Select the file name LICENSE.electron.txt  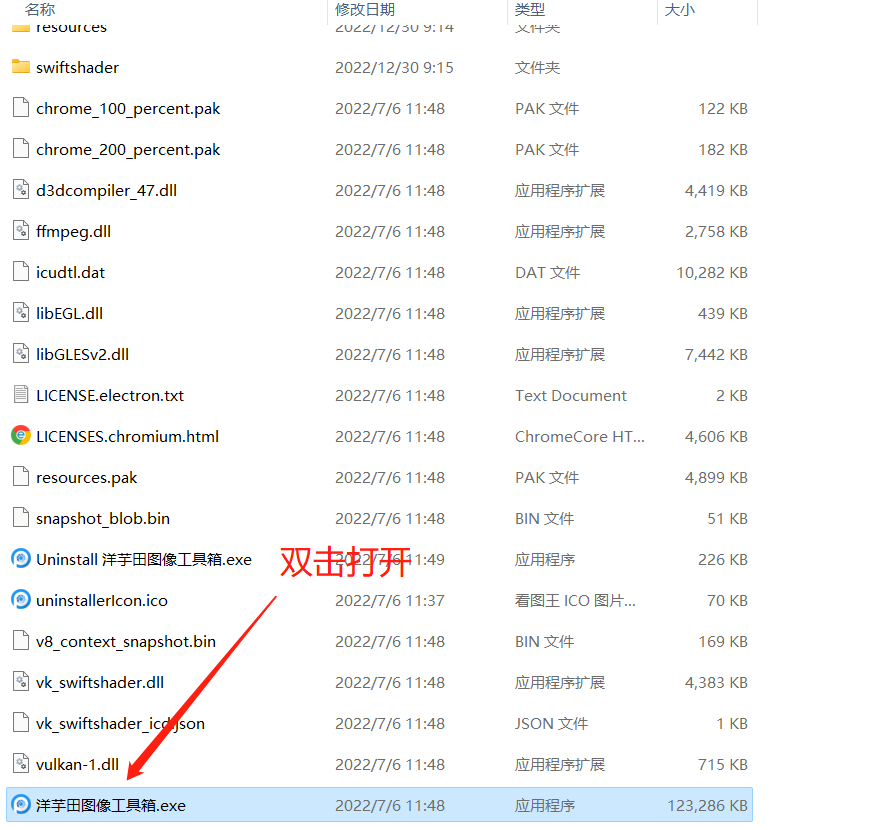click(x=110, y=396)
